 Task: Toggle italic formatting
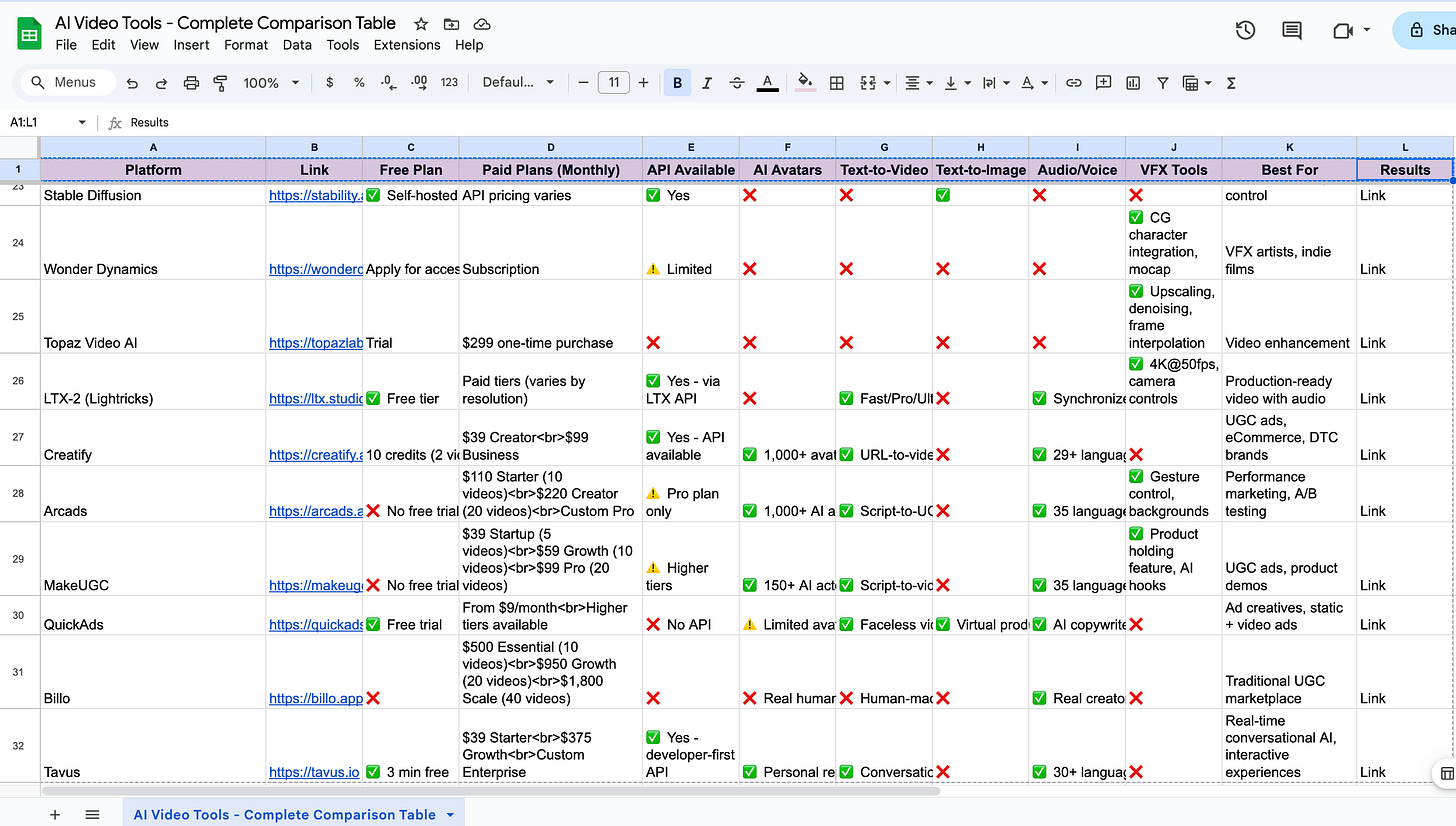pos(707,82)
